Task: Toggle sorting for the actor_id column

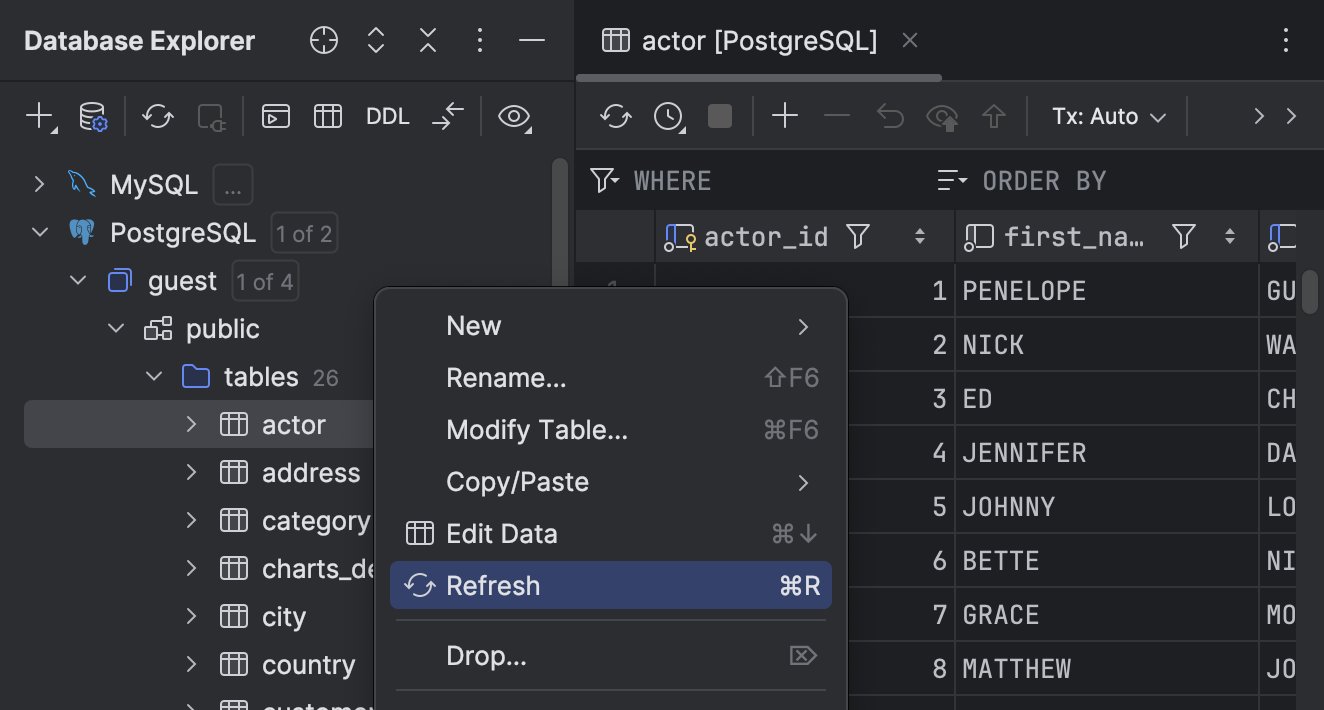Action: tap(919, 236)
